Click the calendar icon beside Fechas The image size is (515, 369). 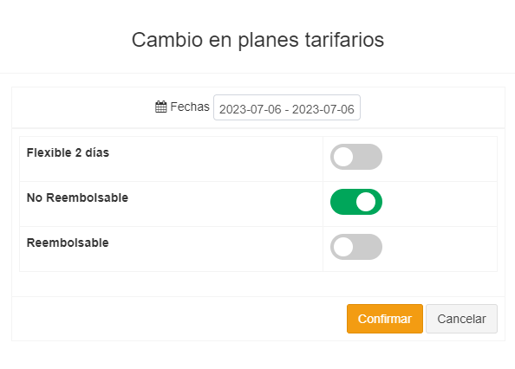pos(161,107)
